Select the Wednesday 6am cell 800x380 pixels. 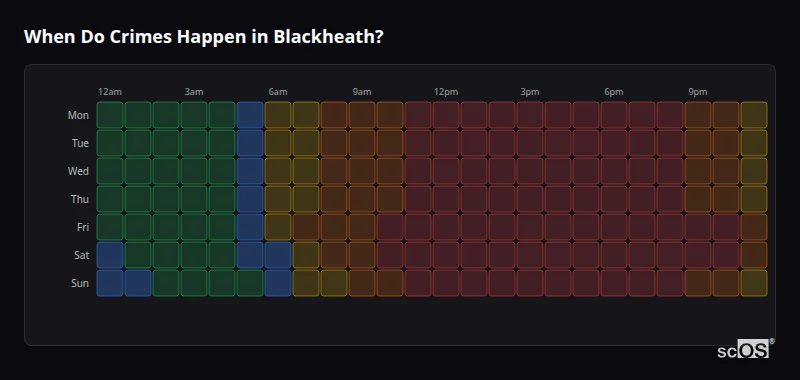coord(278,171)
